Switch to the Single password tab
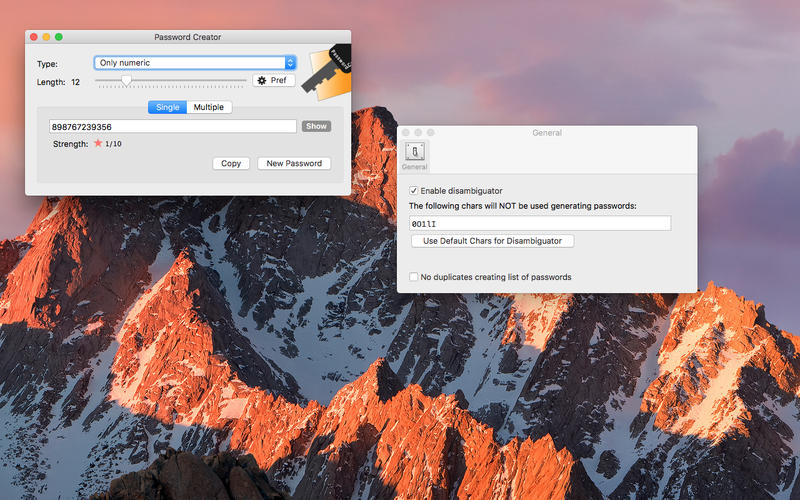The width and height of the screenshot is (800, 500). (x=167, y=107)
